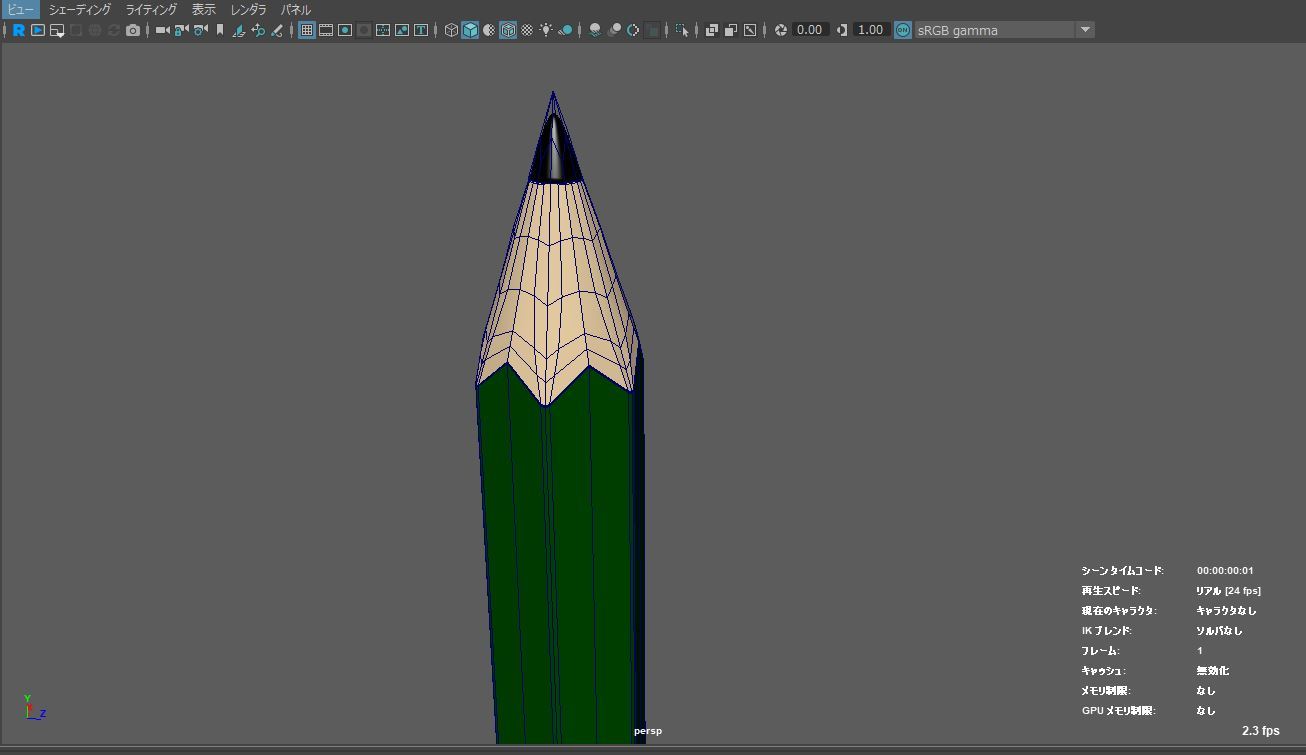Viewport: 1306px width, 755px height.
Task: Open the シェーディング (Shading) menu
Action: tap(80, 9)
